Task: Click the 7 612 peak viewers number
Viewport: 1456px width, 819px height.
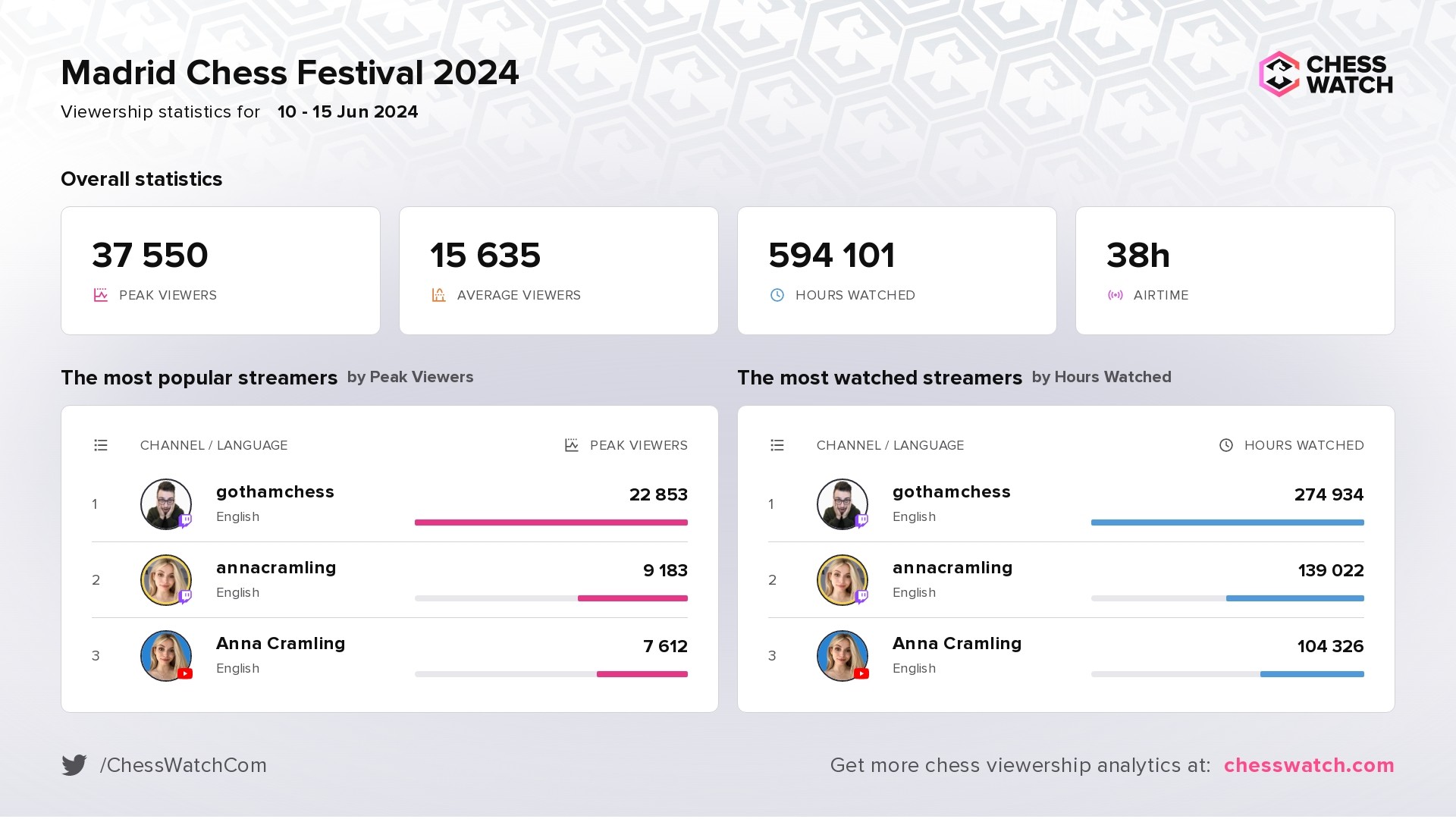Action: coord(665,646)
